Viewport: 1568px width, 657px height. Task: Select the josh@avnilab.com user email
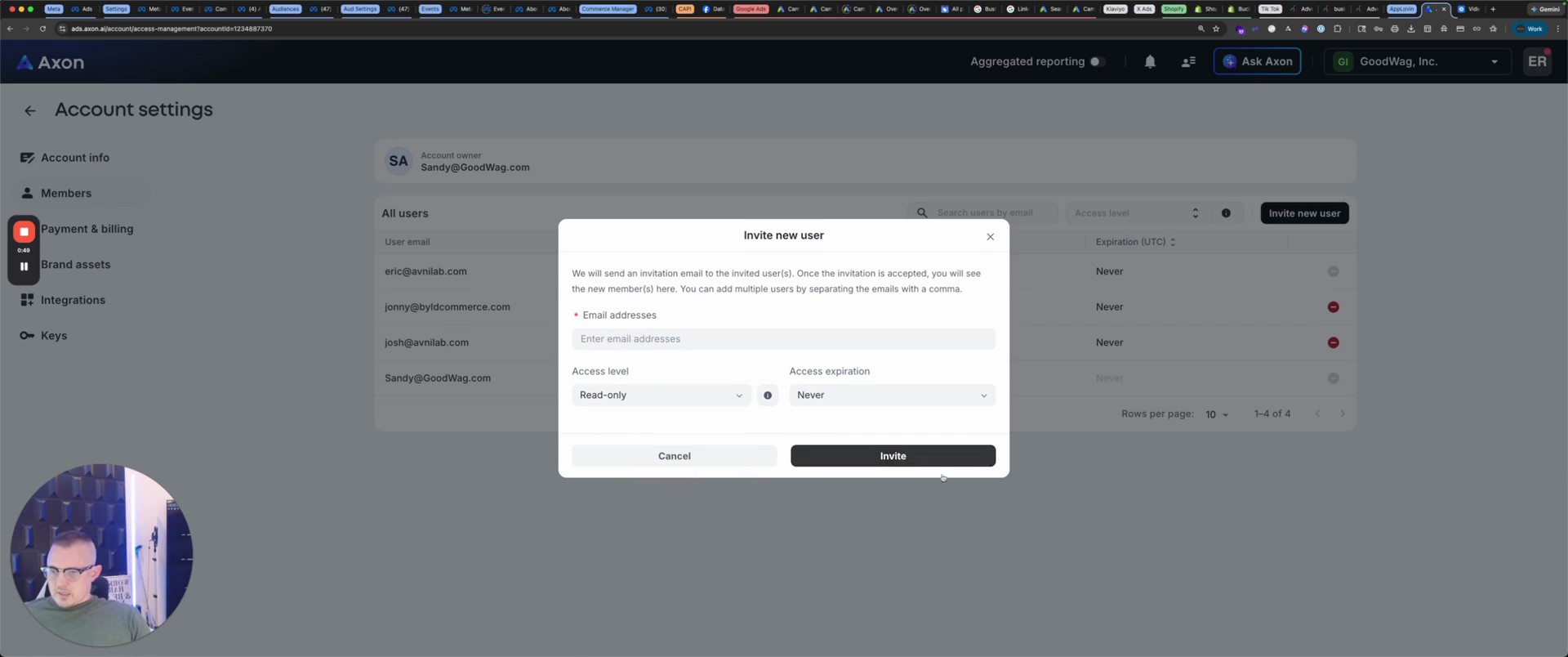(x=426, y=342)
